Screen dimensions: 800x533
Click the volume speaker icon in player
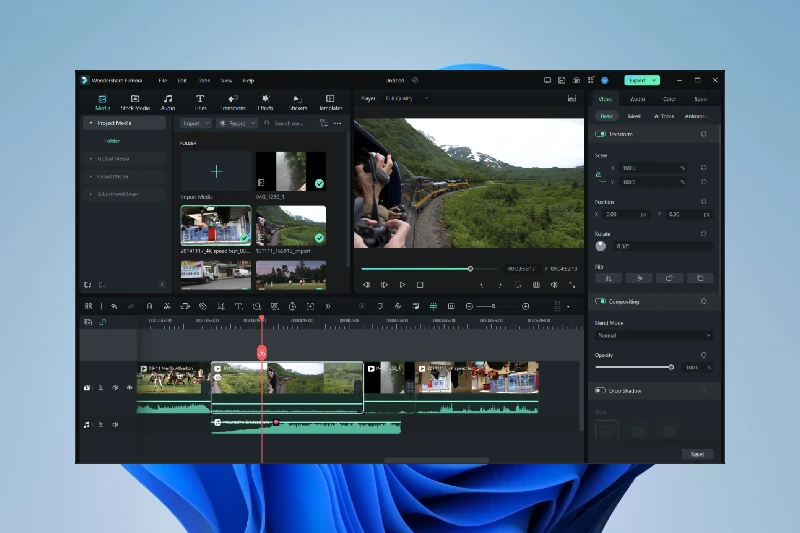click(x=554, y=285)
